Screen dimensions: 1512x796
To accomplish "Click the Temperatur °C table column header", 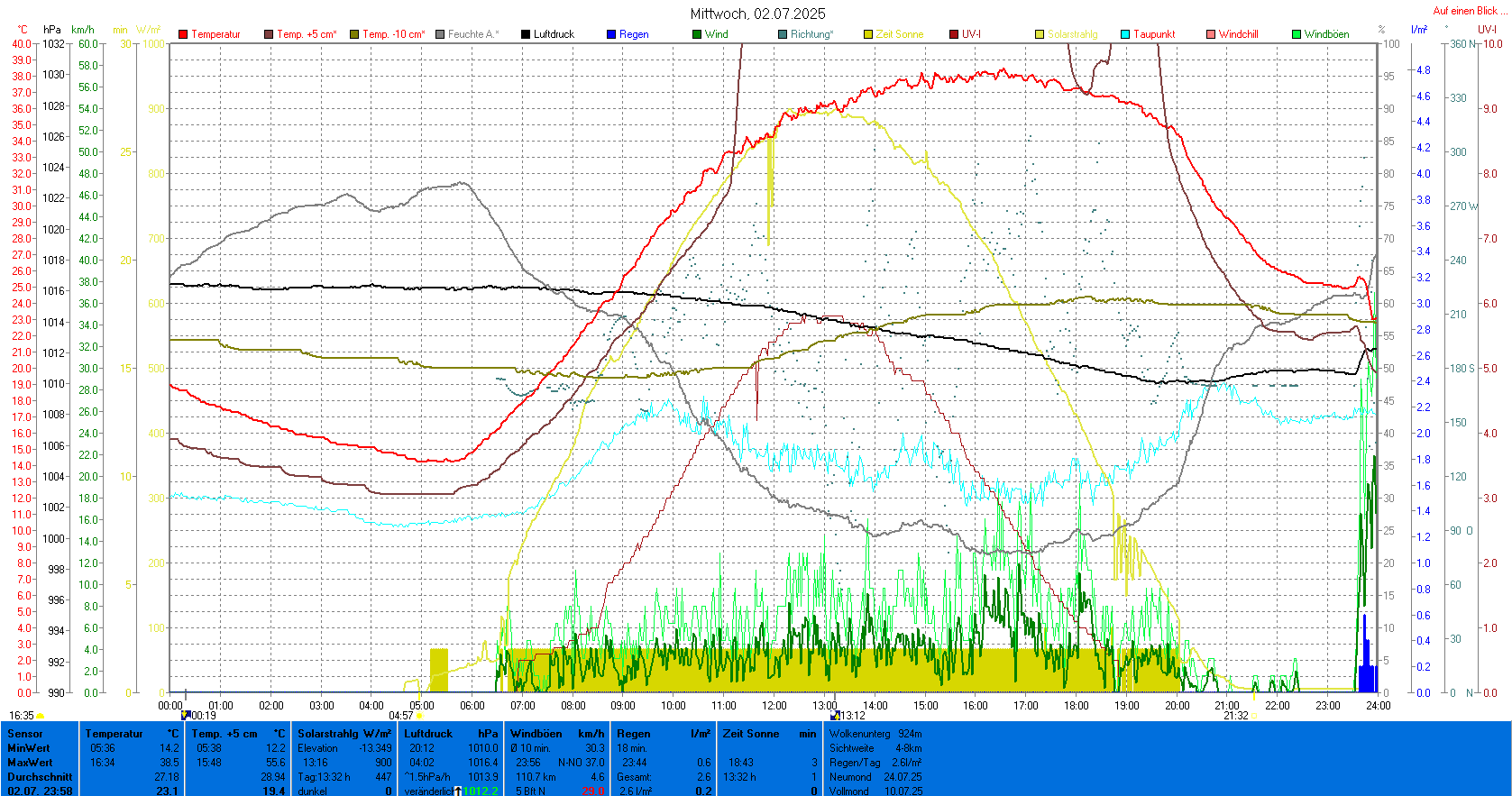I will tap(133, 734).
